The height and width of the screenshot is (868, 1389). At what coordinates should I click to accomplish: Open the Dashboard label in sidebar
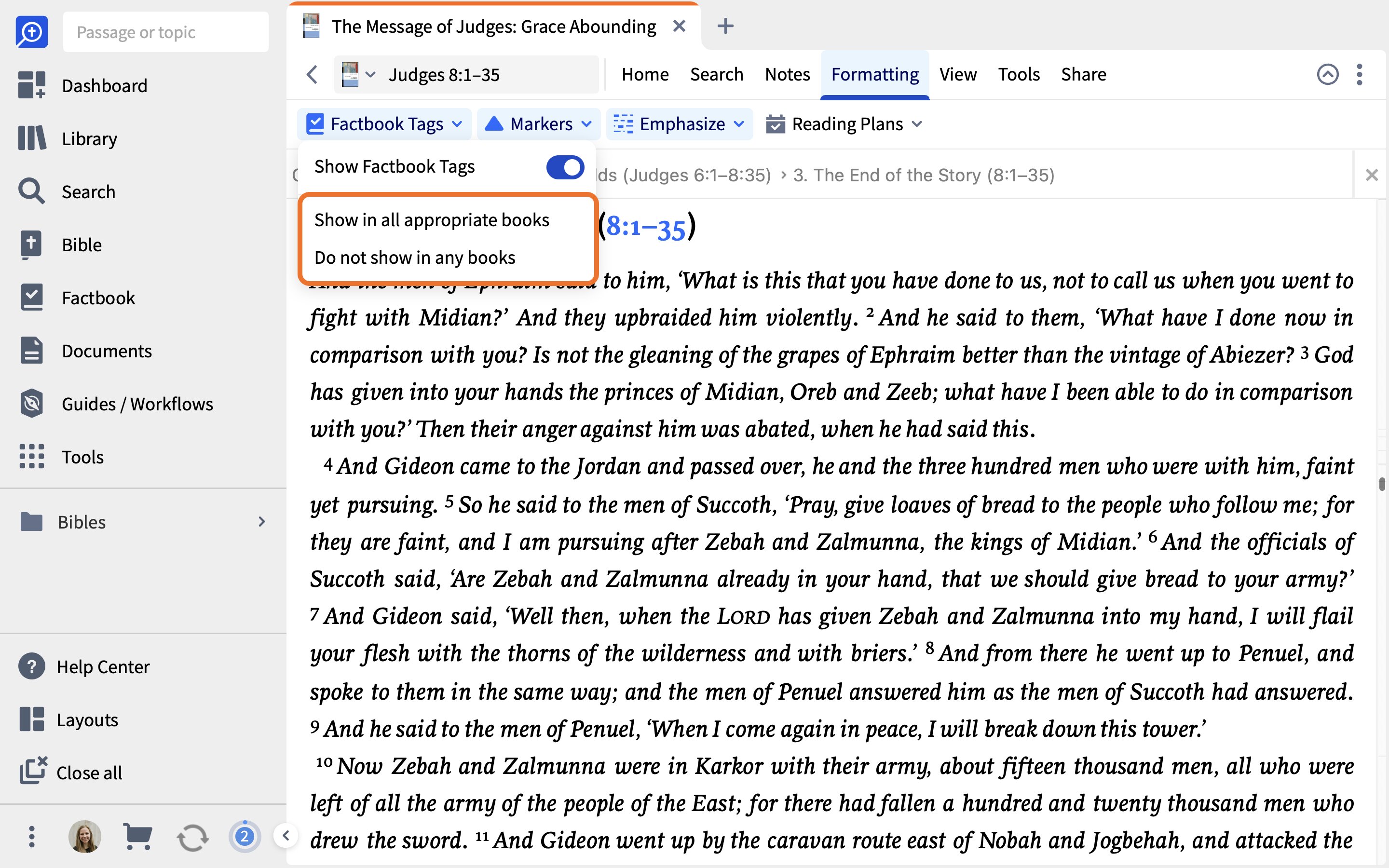[x=105, y=85]
